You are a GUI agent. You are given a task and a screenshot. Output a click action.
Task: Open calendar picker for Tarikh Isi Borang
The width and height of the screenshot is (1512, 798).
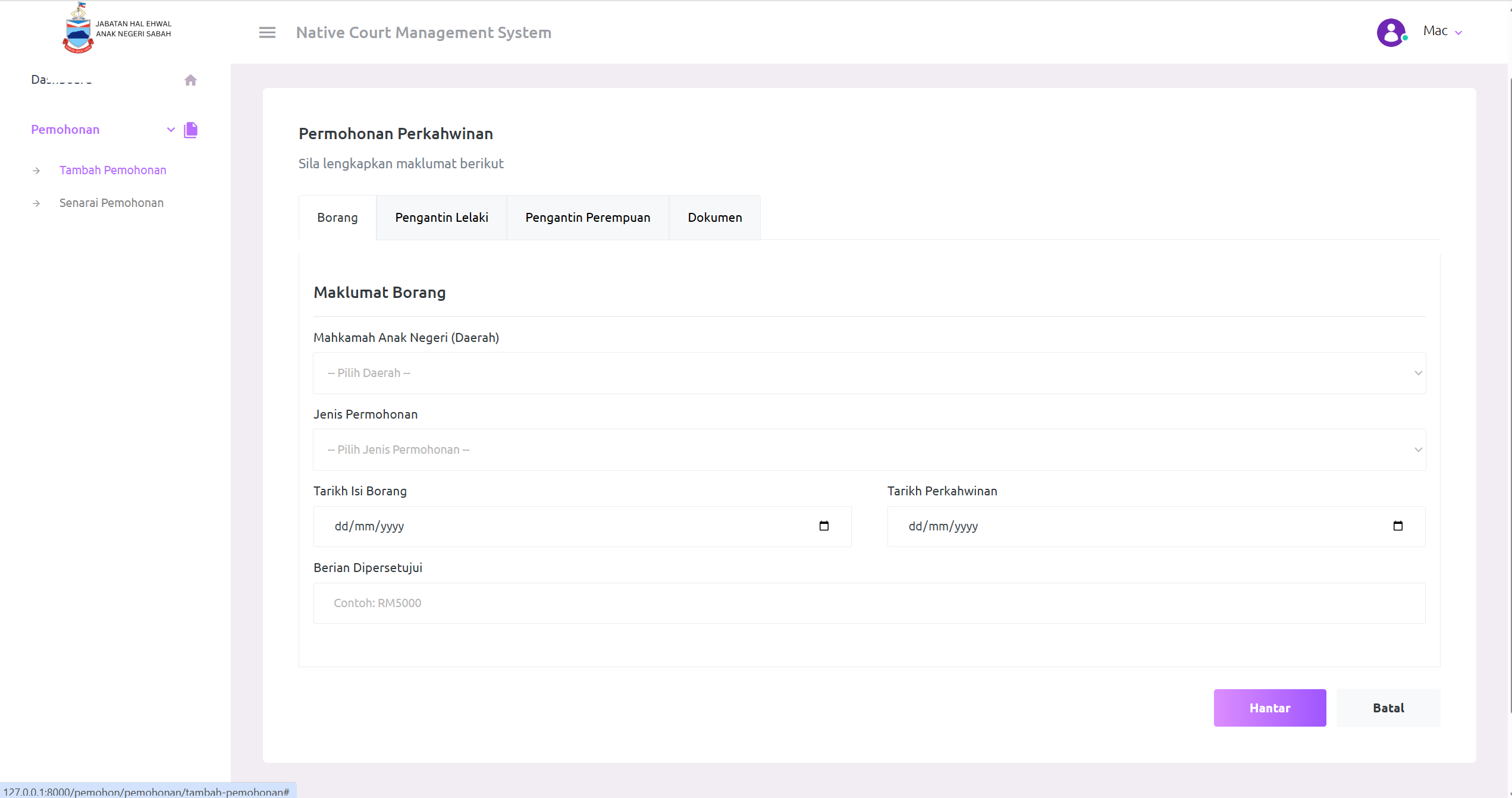tap(824, 526)
